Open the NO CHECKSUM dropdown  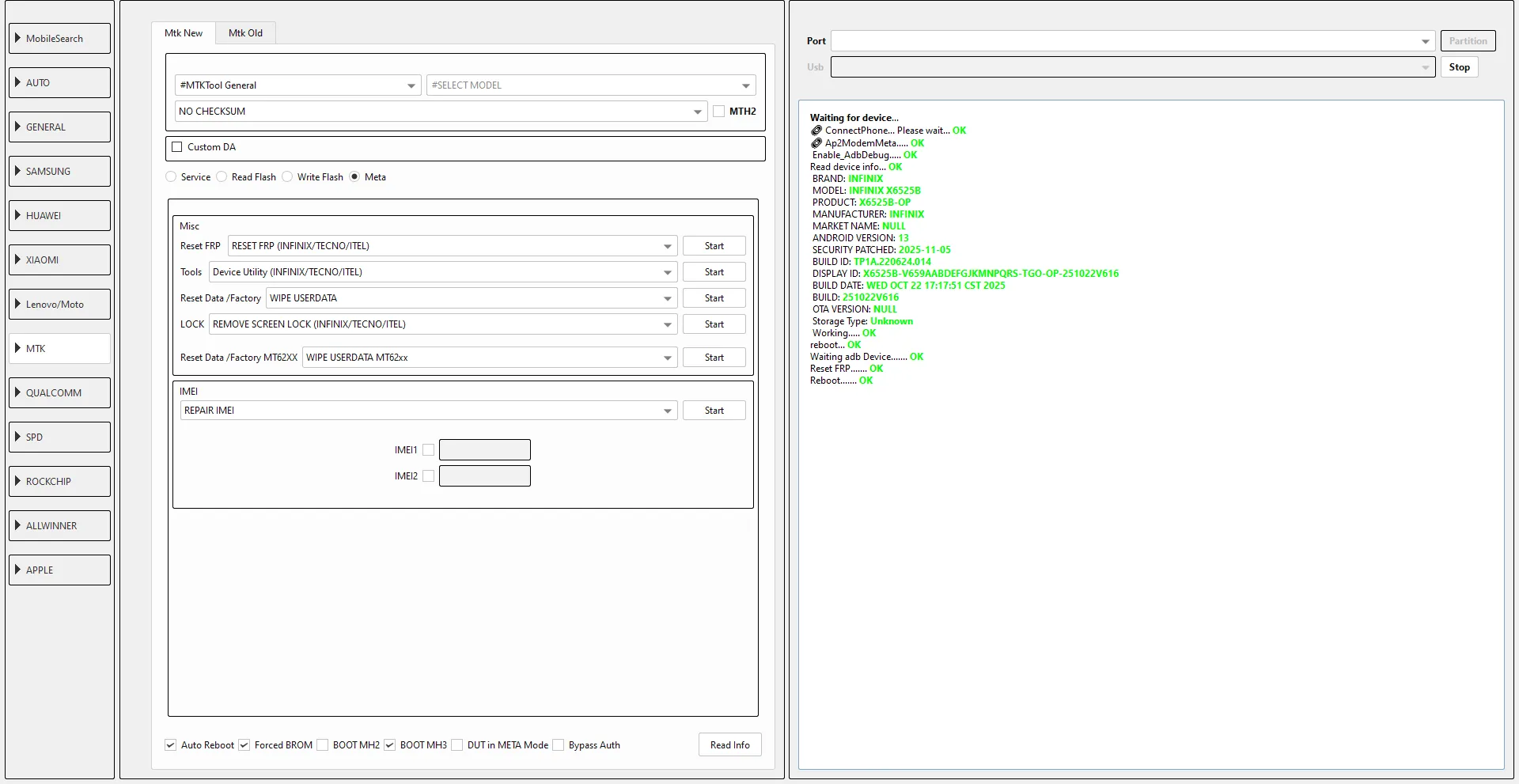[439, 112]
